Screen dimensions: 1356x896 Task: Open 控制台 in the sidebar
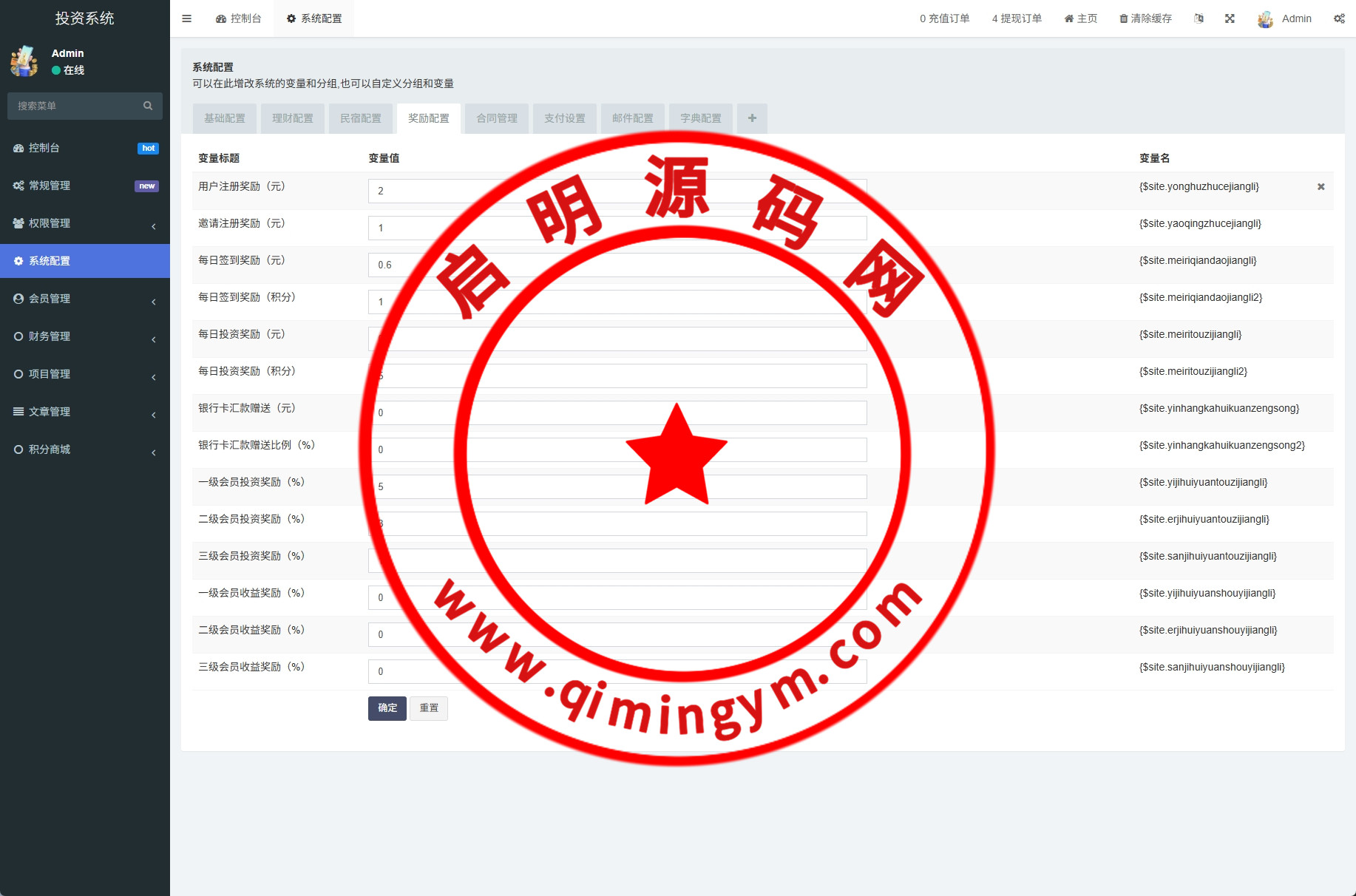click(x=85, y=148)
